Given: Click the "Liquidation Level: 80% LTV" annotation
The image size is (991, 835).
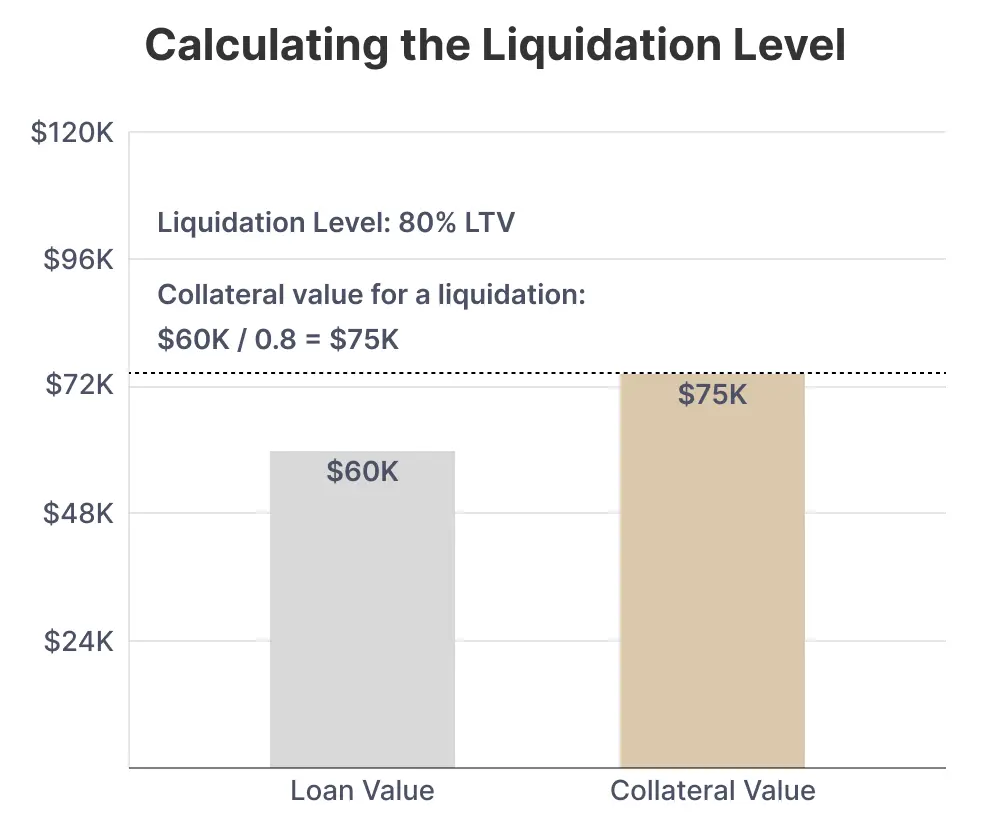Looking at the screenshot, I should click(x=336, y=222).
